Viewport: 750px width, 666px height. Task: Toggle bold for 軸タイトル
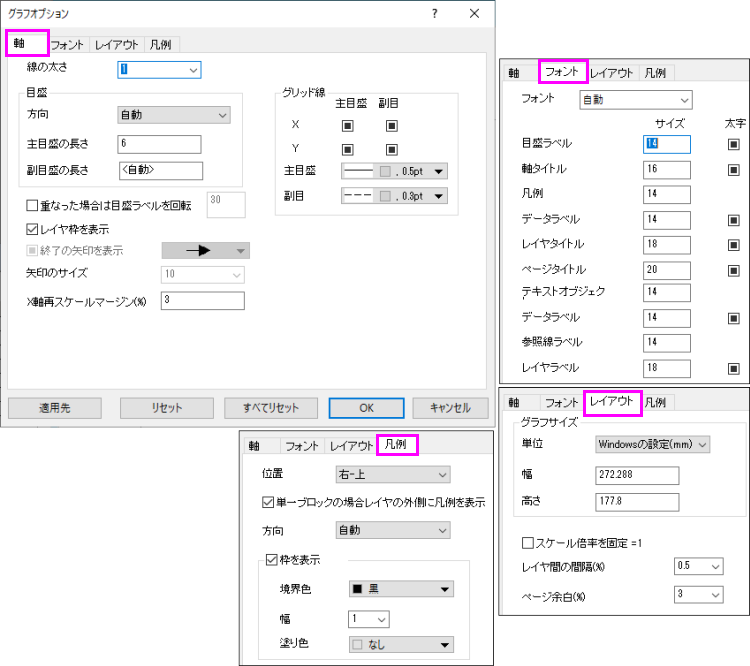click(x=734, y=170)
